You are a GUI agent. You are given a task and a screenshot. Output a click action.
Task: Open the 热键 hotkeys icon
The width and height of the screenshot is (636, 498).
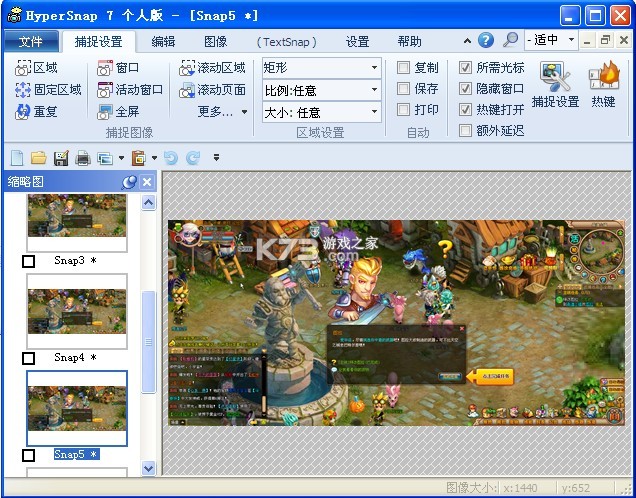(604, 84)
